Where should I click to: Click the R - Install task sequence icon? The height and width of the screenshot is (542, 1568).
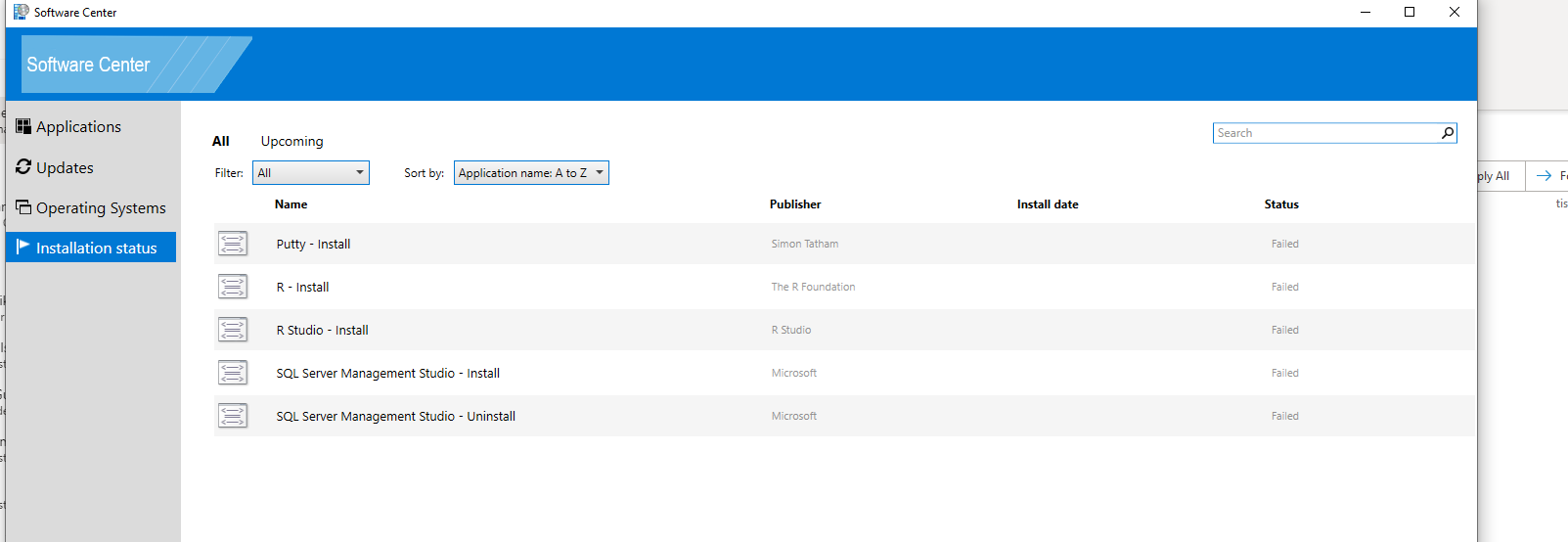click(233, 287)
